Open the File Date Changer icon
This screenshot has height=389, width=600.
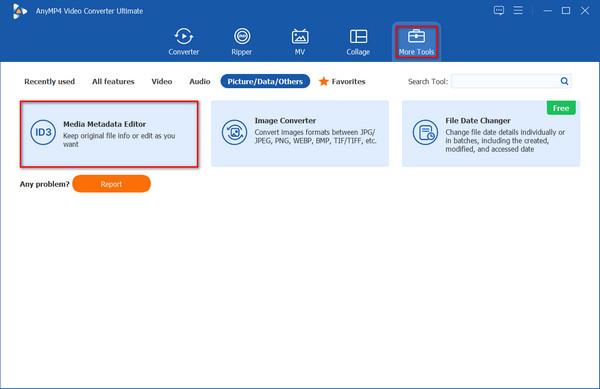click(425, 132)
